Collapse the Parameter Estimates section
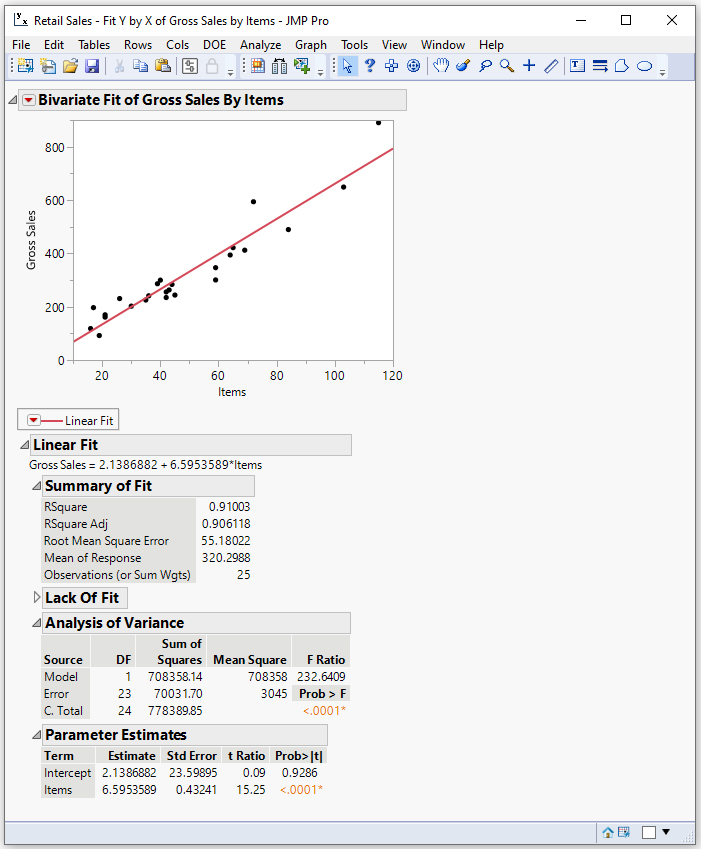The height and width of the screenshot is (849, 701). (36, 735)
